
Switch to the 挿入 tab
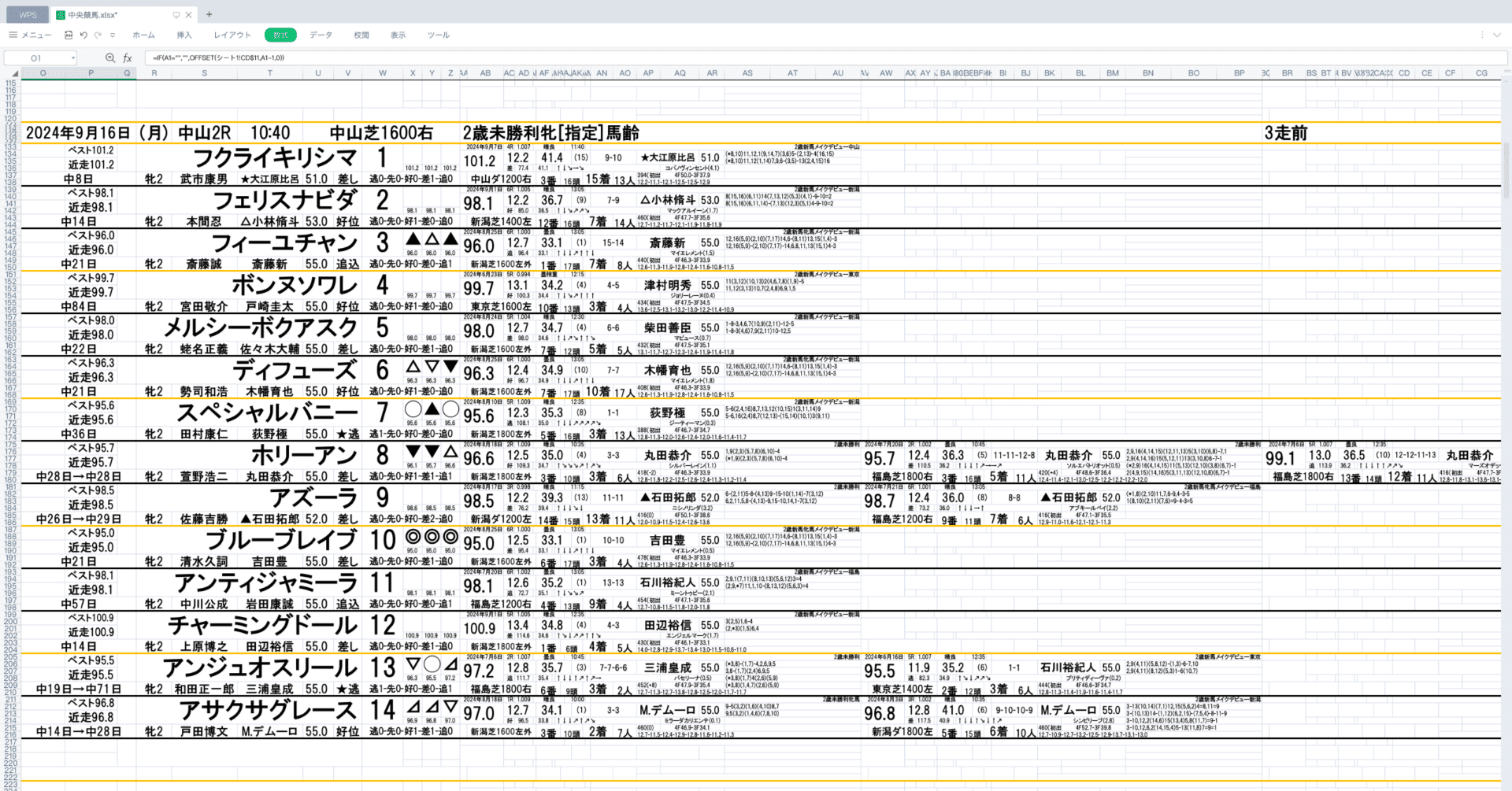[x=184, y=35]
